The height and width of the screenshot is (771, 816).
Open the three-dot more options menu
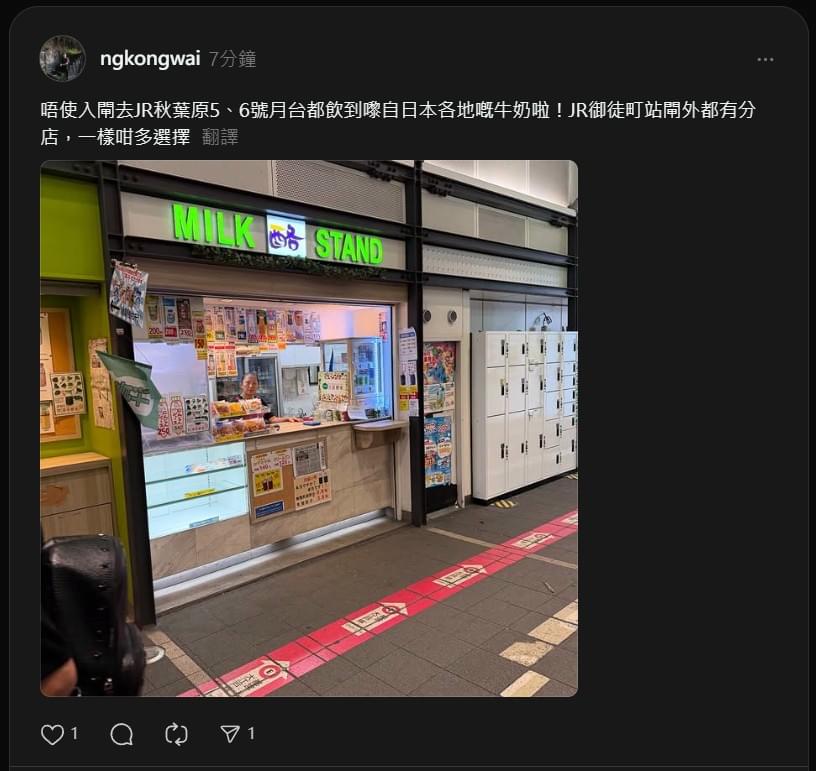point(765,60)
